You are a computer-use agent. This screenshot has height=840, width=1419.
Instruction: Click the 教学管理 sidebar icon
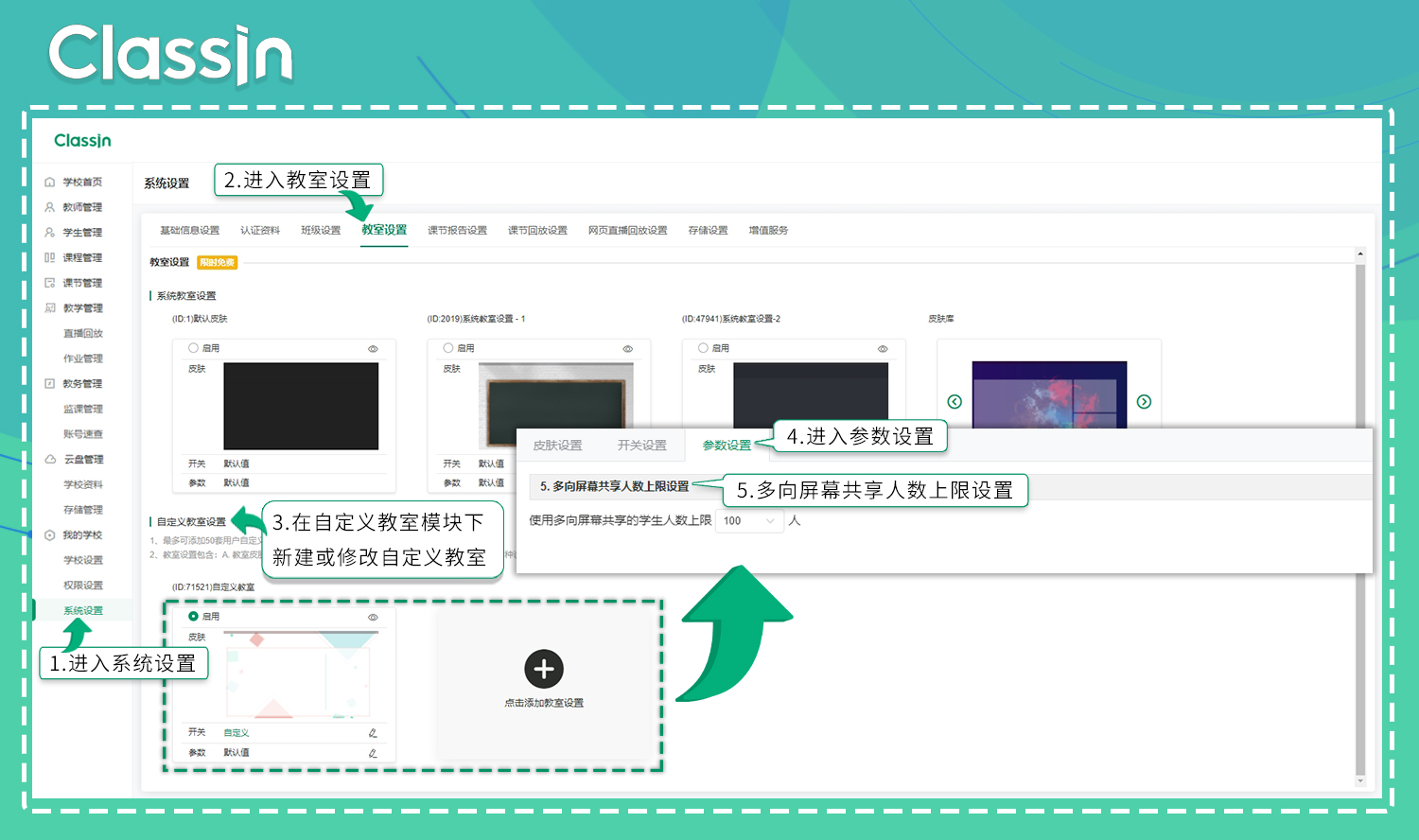pos(50,308)
